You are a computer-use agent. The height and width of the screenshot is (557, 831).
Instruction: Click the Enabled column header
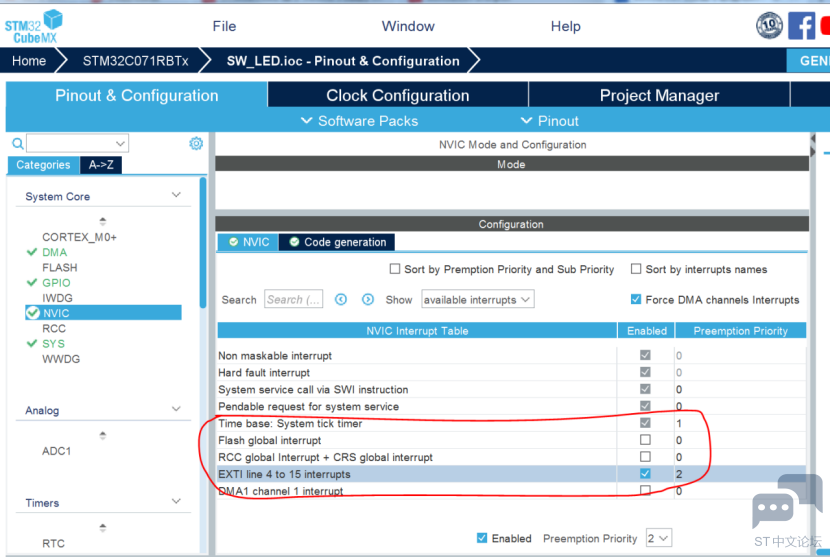[647, 331]
